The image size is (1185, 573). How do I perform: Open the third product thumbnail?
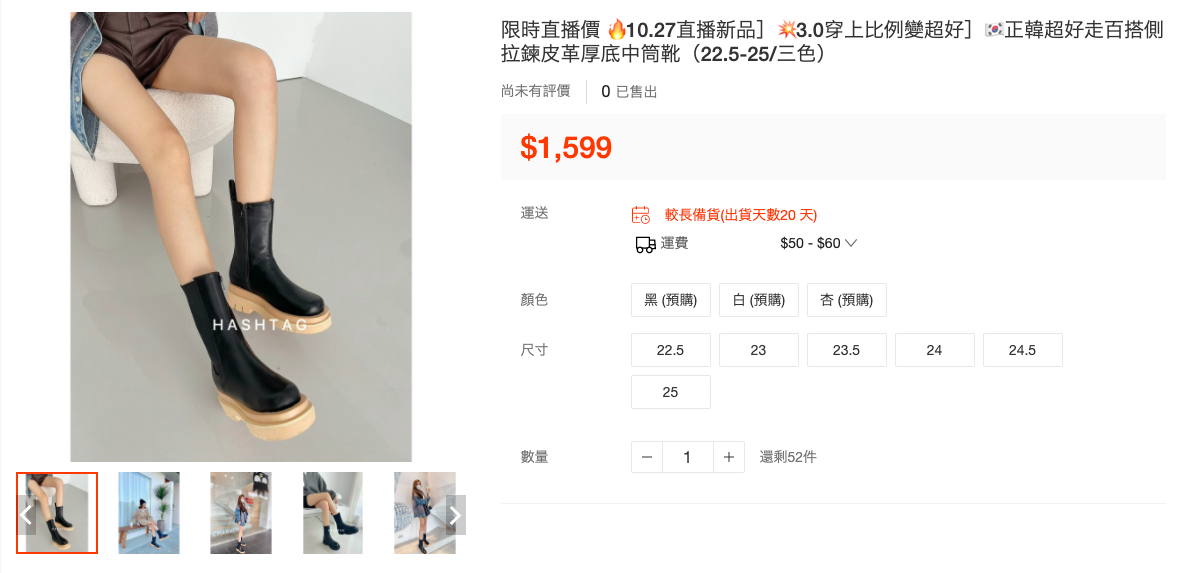click(241, 513)
